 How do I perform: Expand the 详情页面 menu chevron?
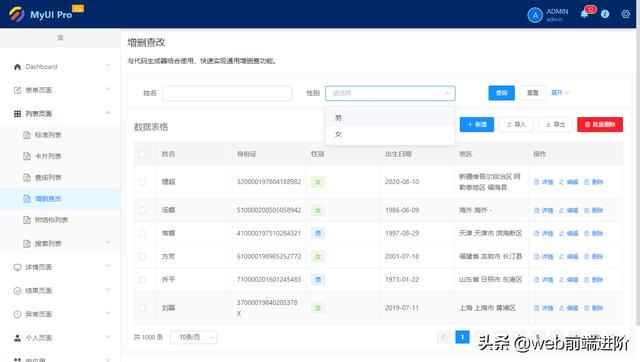point(108,267)
